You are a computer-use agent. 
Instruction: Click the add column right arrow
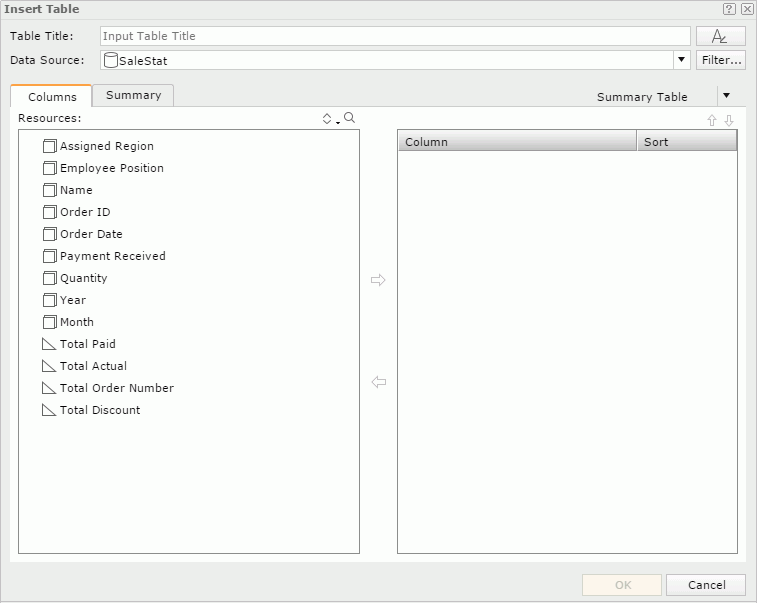378,280
